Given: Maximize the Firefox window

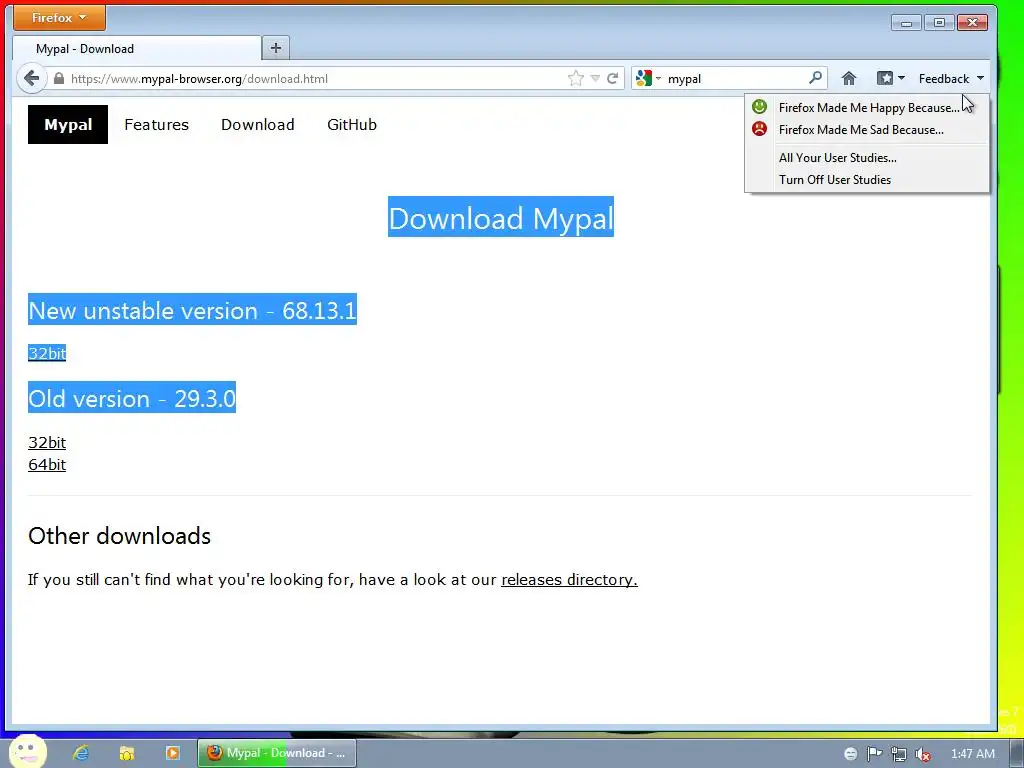Looking at the screenshot, I should (939, 23).
